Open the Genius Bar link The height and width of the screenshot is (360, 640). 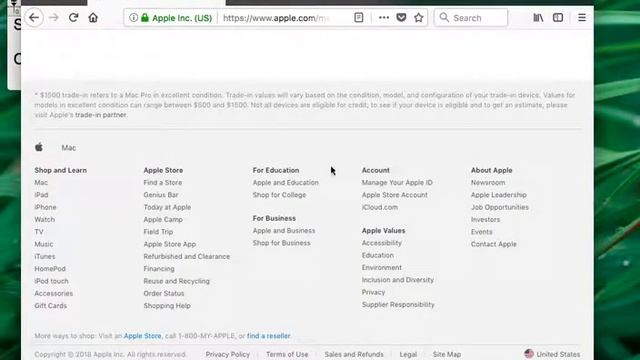coord(161,195)
